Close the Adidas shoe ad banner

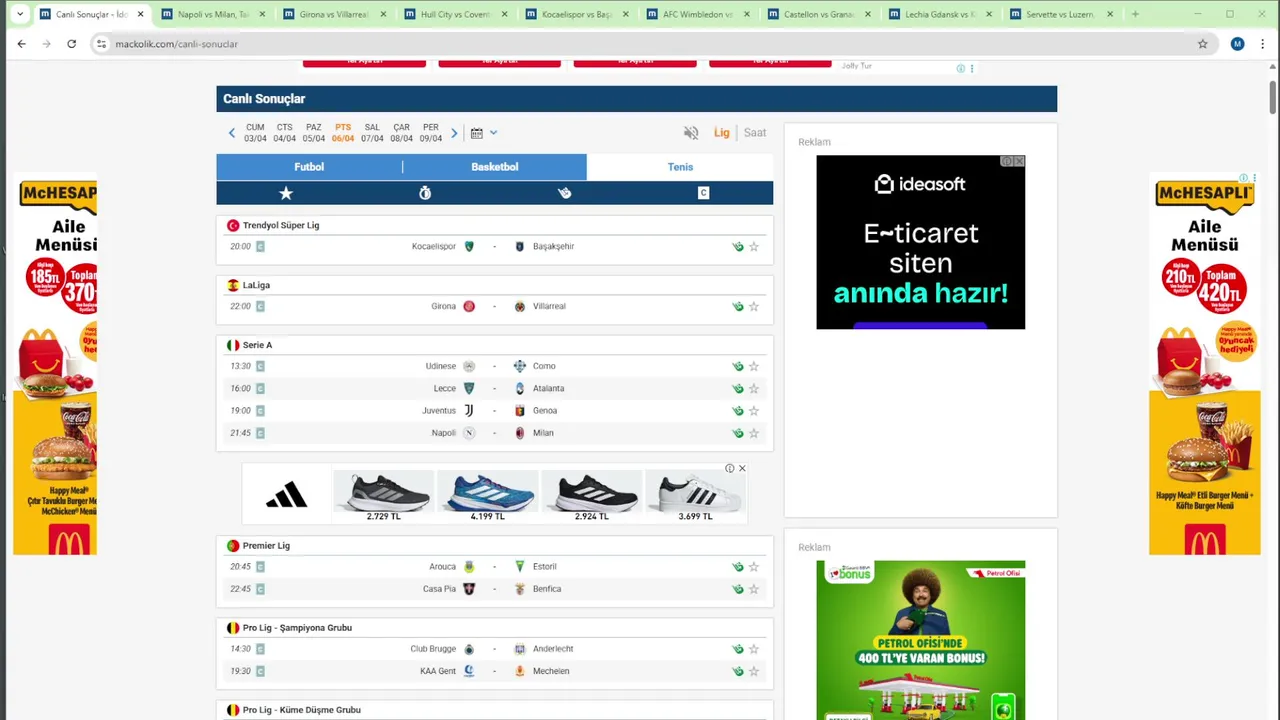[742, 469]
